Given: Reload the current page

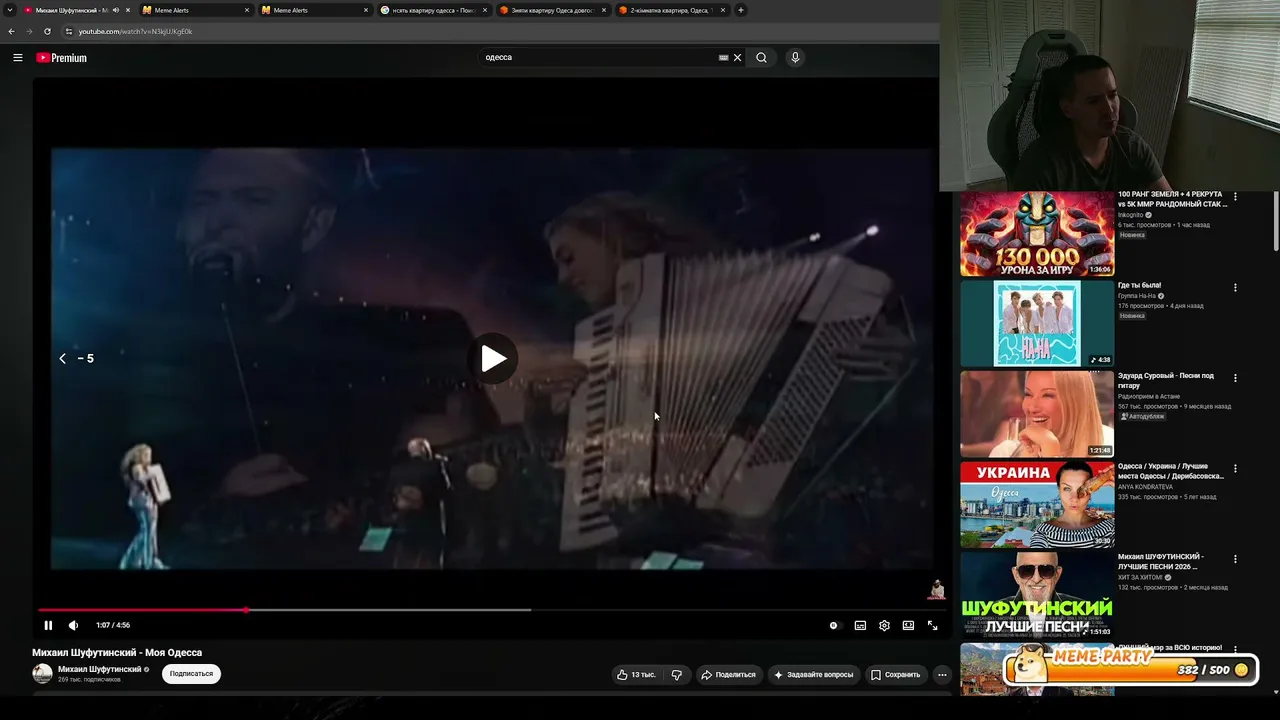Looking at the screenshot, I should pos(47,31).
